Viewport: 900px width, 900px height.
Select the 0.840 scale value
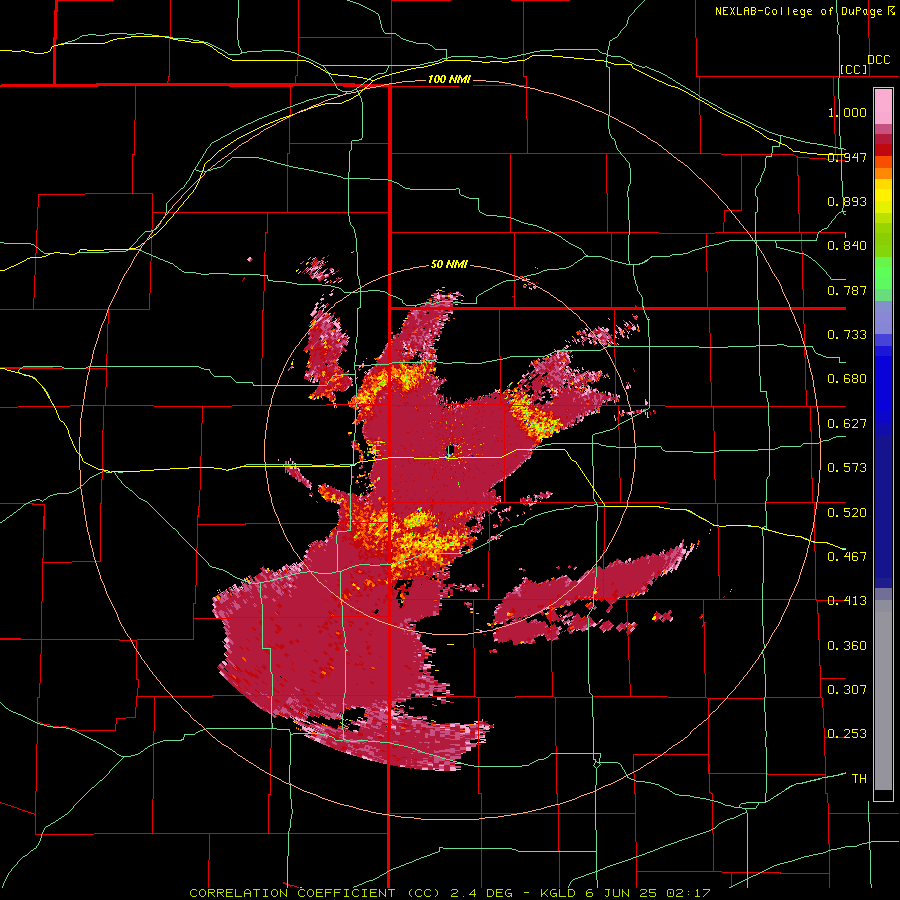(x=847, y=246)
